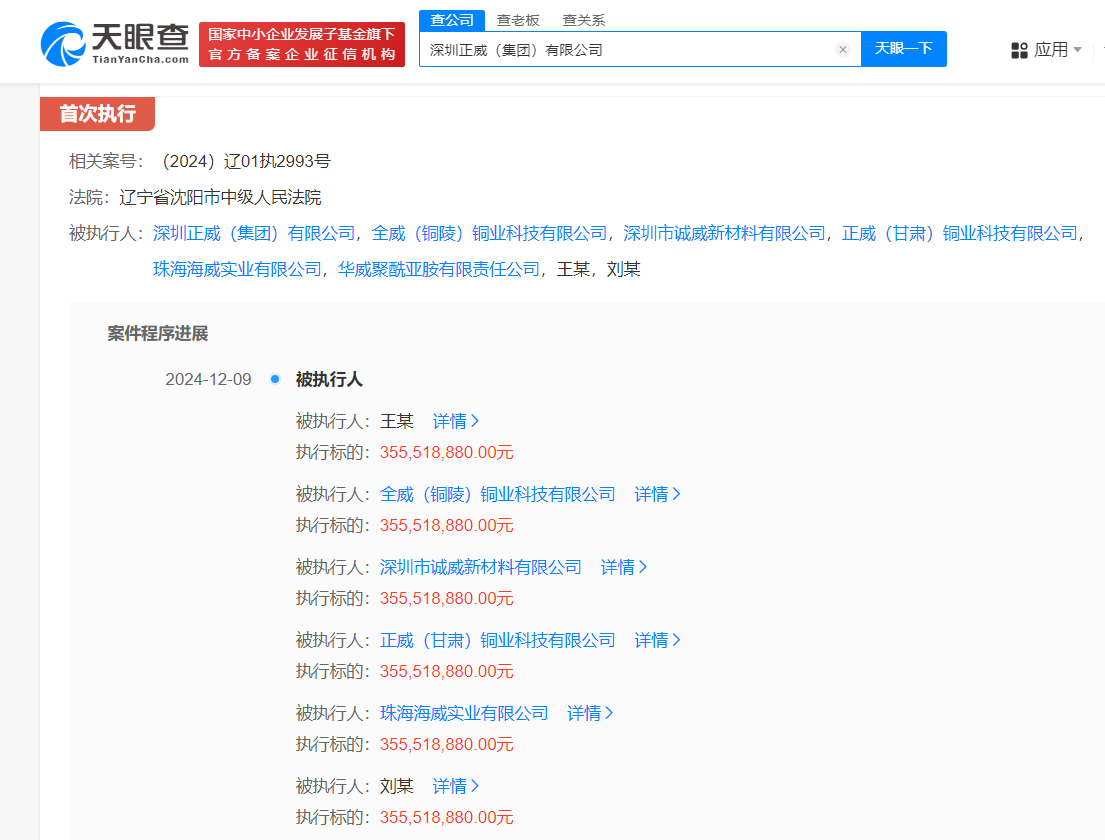Open 详情 for 深圳市诚威新材料有限公司

click(x=623, y=567)
